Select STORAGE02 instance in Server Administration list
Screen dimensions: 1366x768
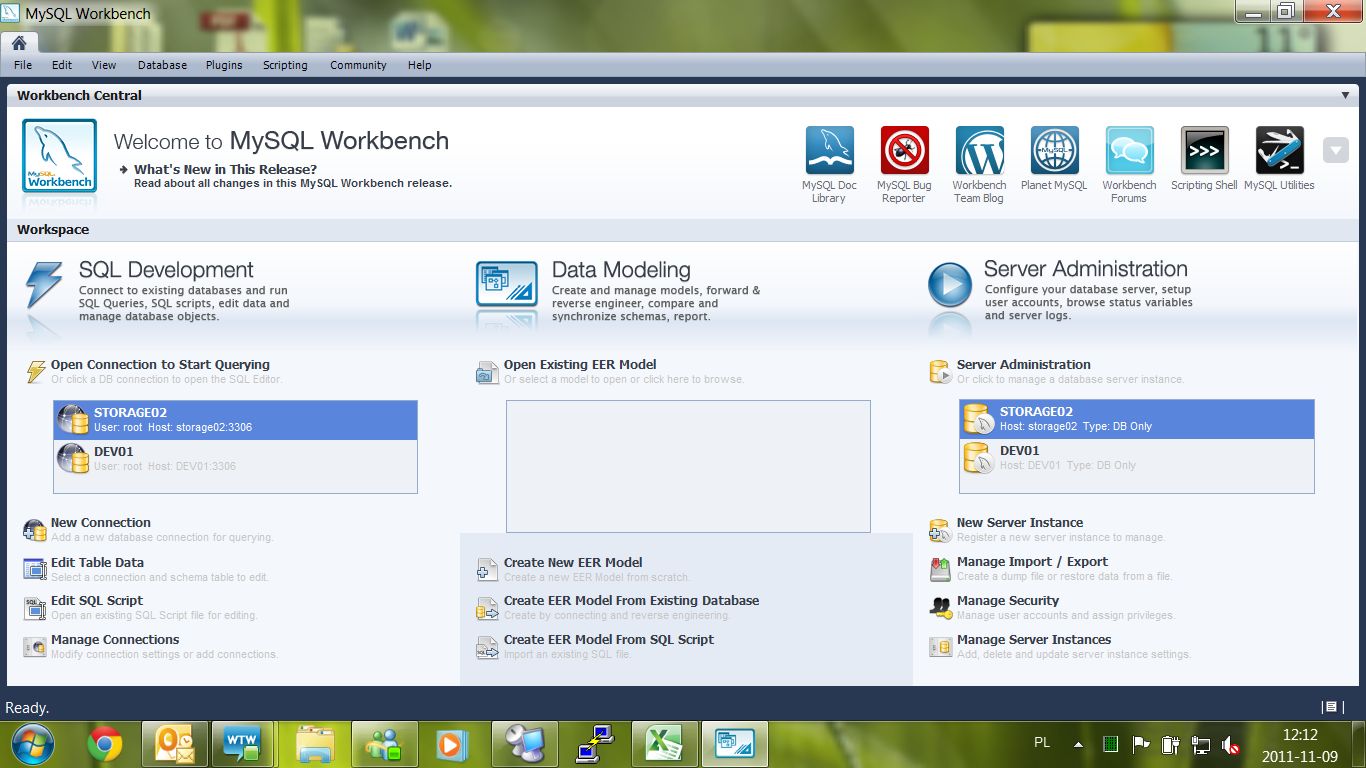tap(1137, 419)
